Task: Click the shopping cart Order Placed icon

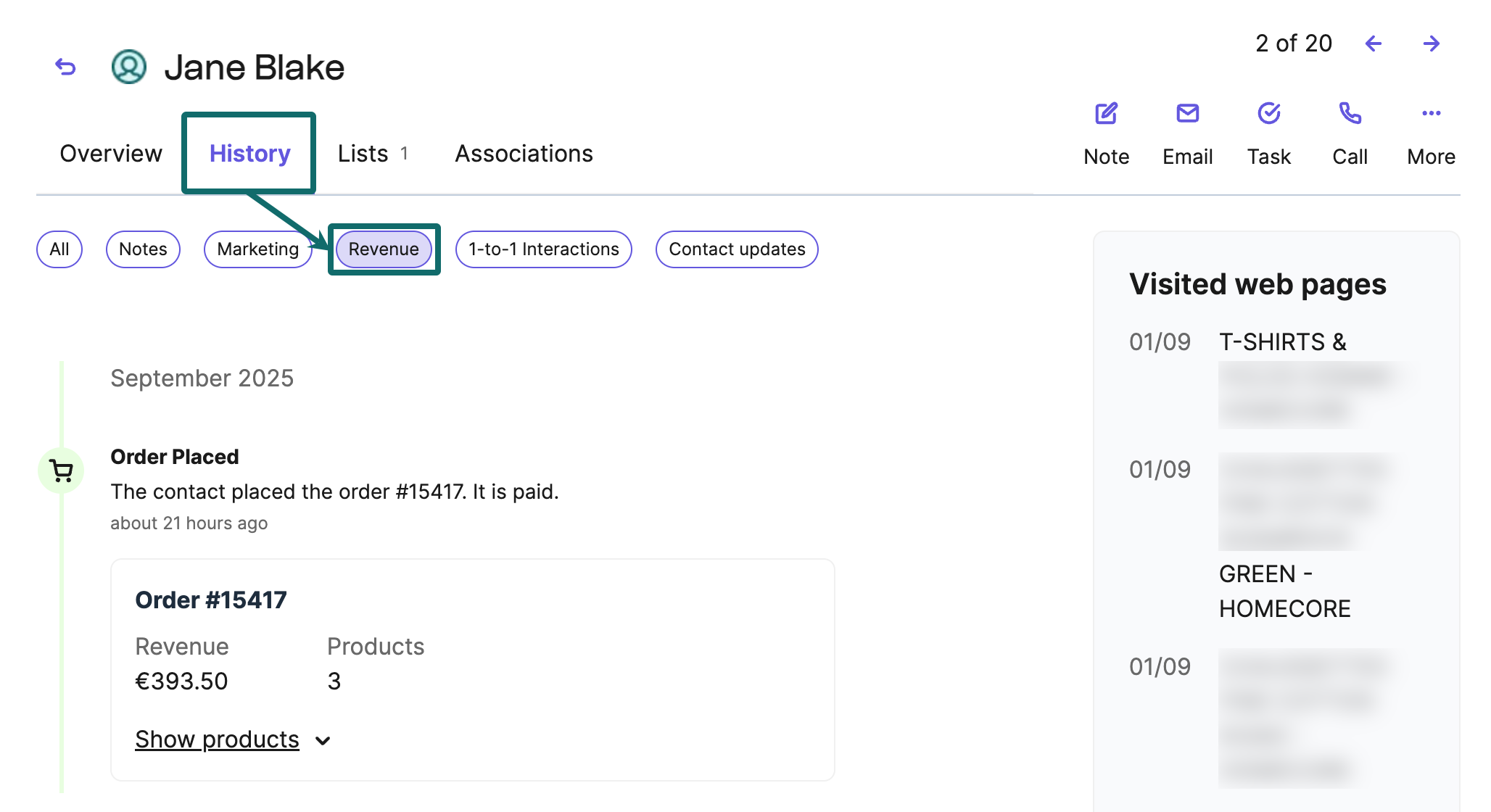Action: click(61, 471)
